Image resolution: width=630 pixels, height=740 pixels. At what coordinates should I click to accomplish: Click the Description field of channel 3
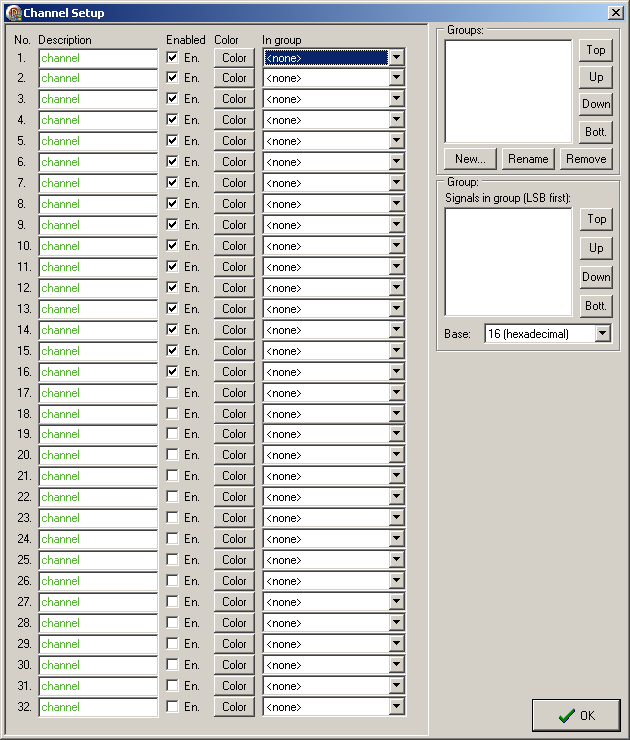(98, 99)
